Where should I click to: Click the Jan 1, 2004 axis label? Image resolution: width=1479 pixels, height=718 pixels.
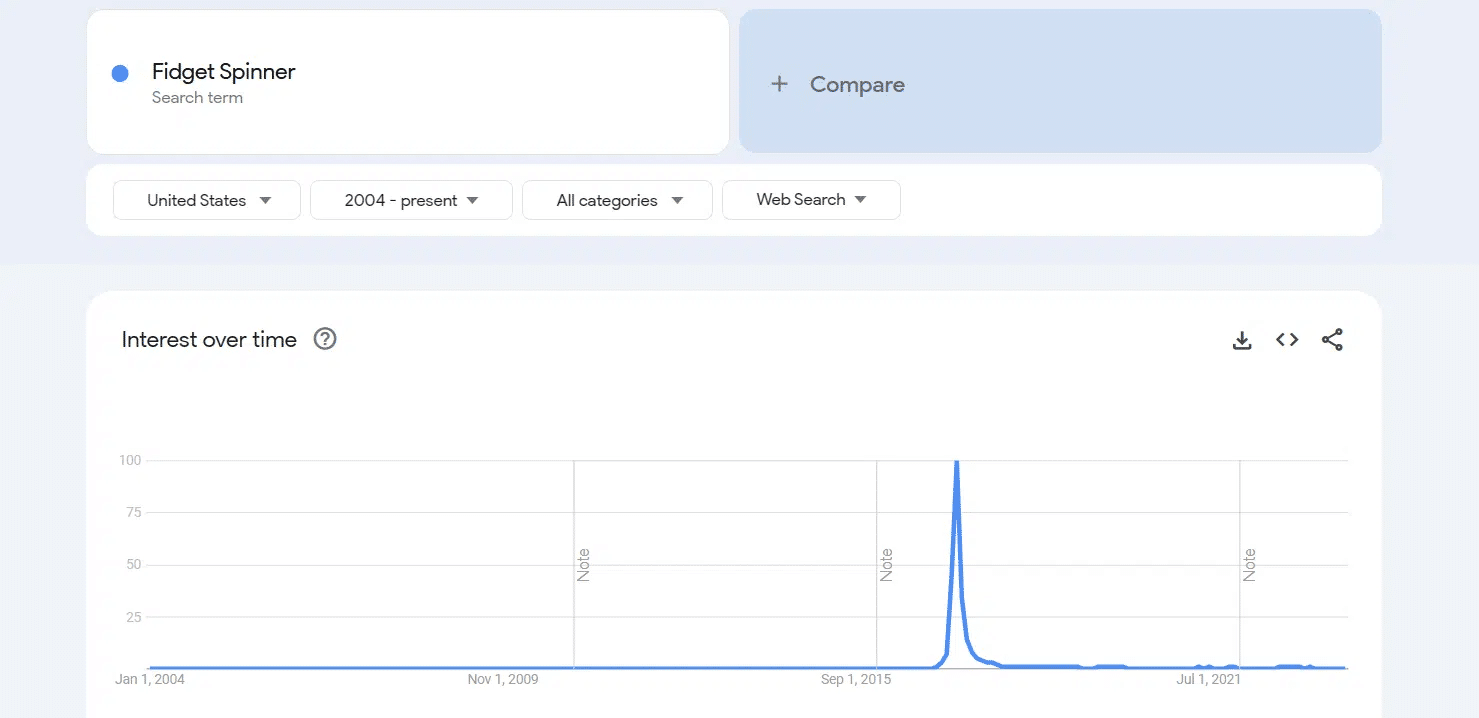pyautogui.click(x=150, y=680)
